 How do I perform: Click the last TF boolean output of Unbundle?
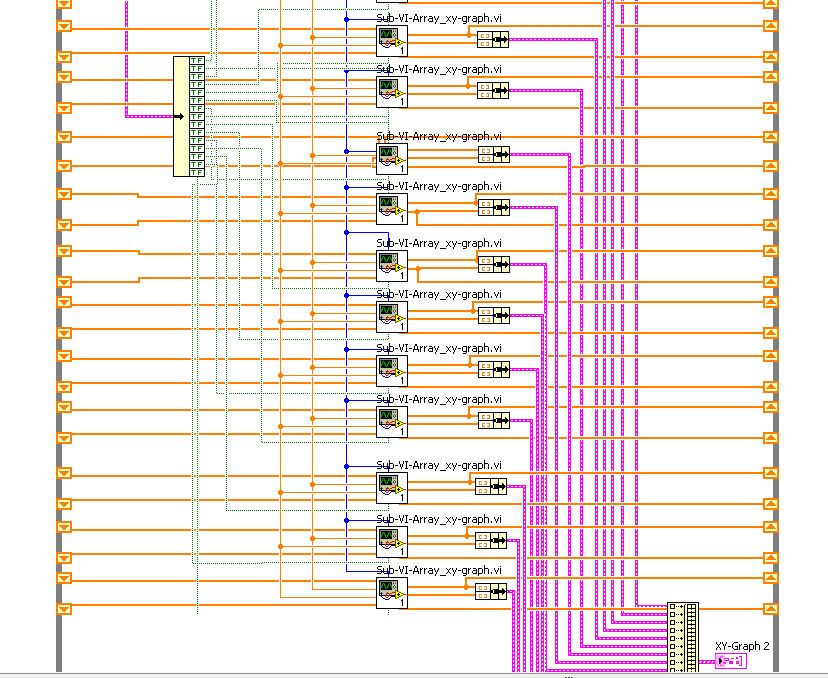[x=197, y=172]
